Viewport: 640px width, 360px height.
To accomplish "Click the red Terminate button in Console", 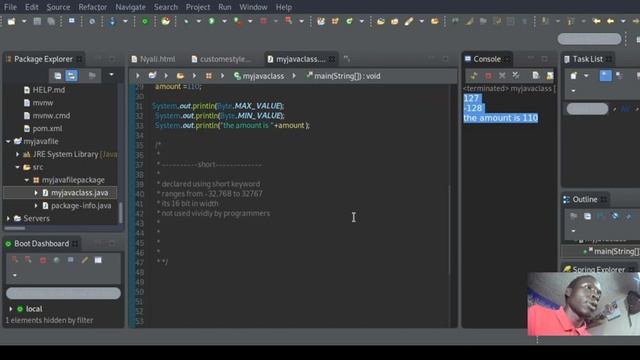I will click(488, 76).
